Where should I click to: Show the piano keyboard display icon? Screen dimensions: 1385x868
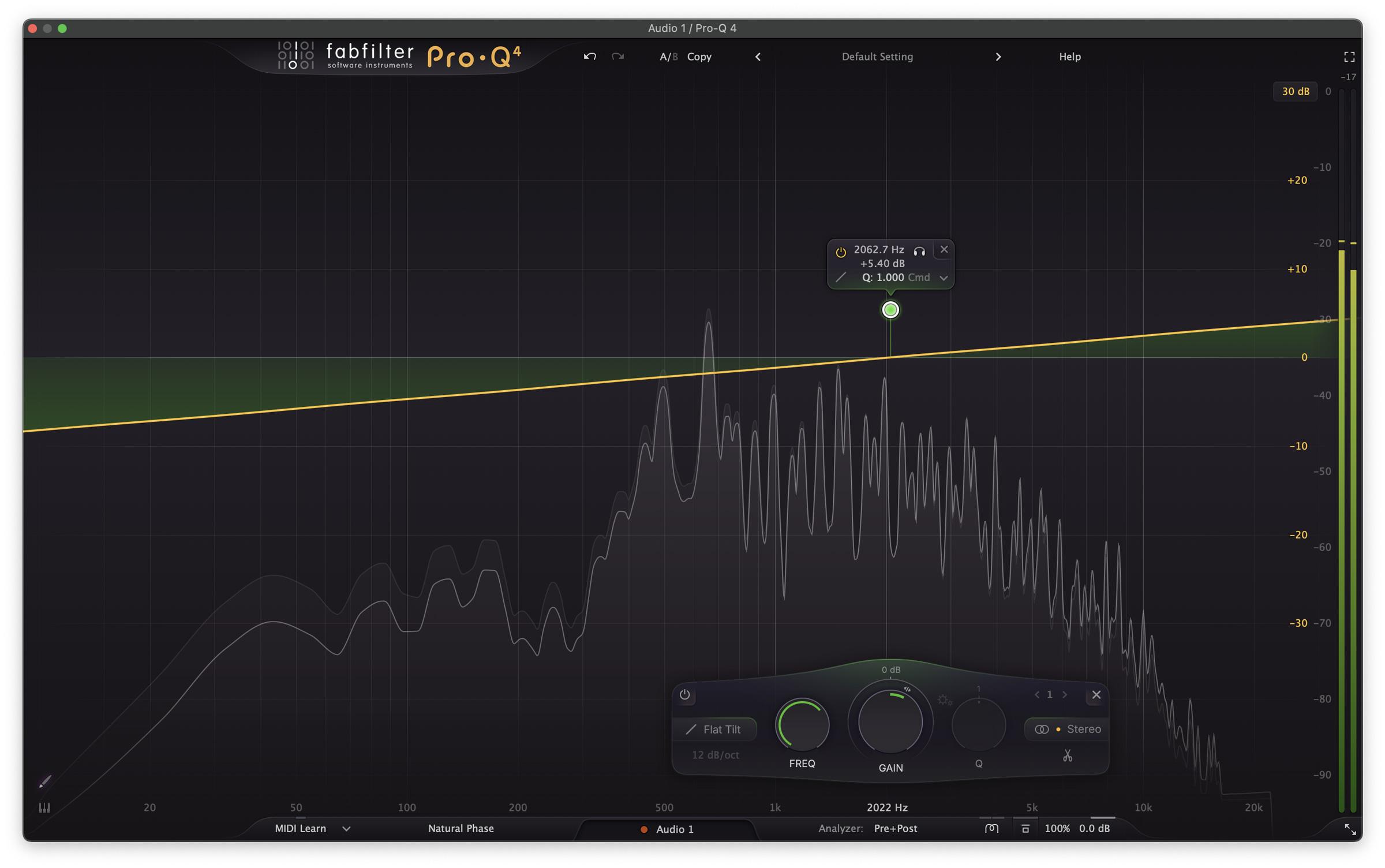44,807
